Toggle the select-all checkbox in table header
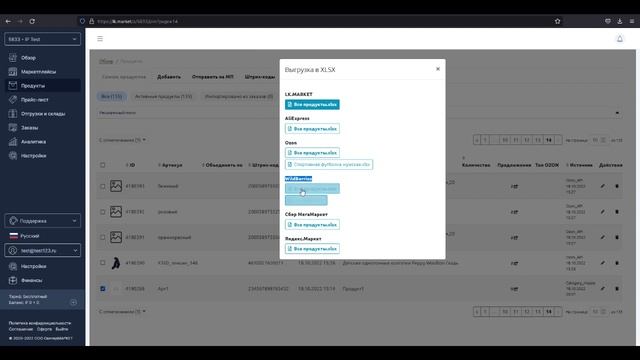640x360 pixels. tap(102, 165)
